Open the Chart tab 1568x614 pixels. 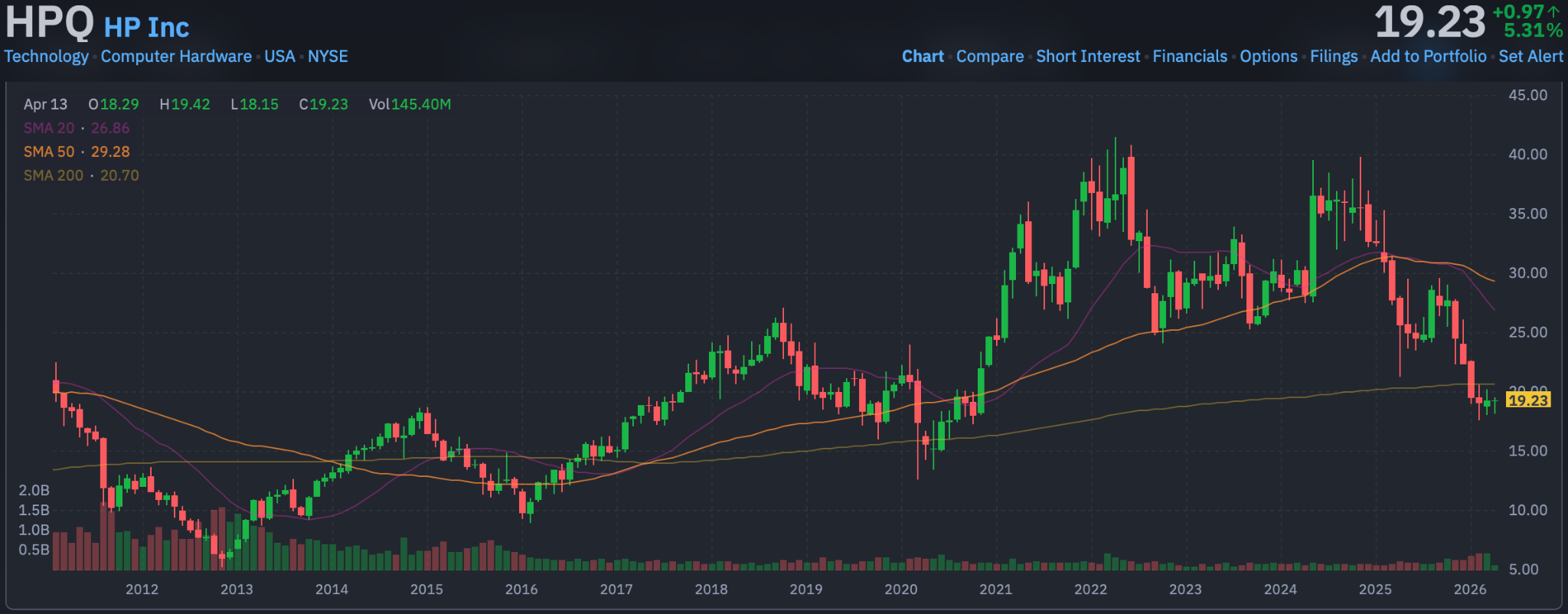coord(923,57)
